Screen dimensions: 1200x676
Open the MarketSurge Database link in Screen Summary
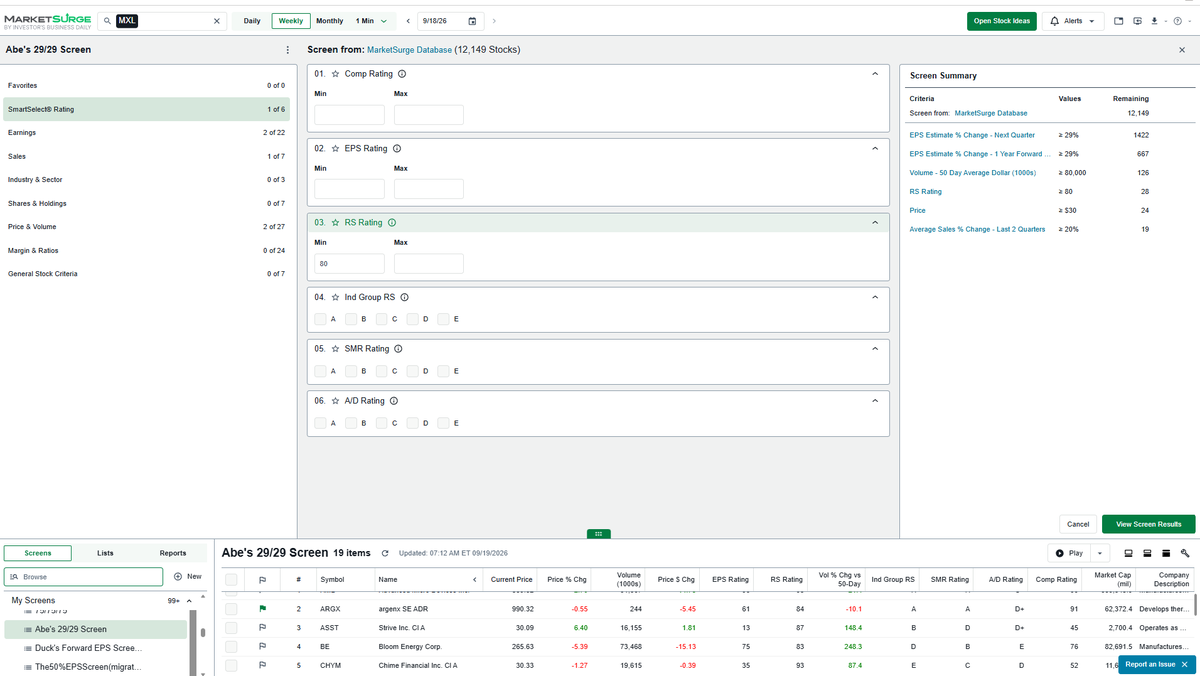pos(991,113)
